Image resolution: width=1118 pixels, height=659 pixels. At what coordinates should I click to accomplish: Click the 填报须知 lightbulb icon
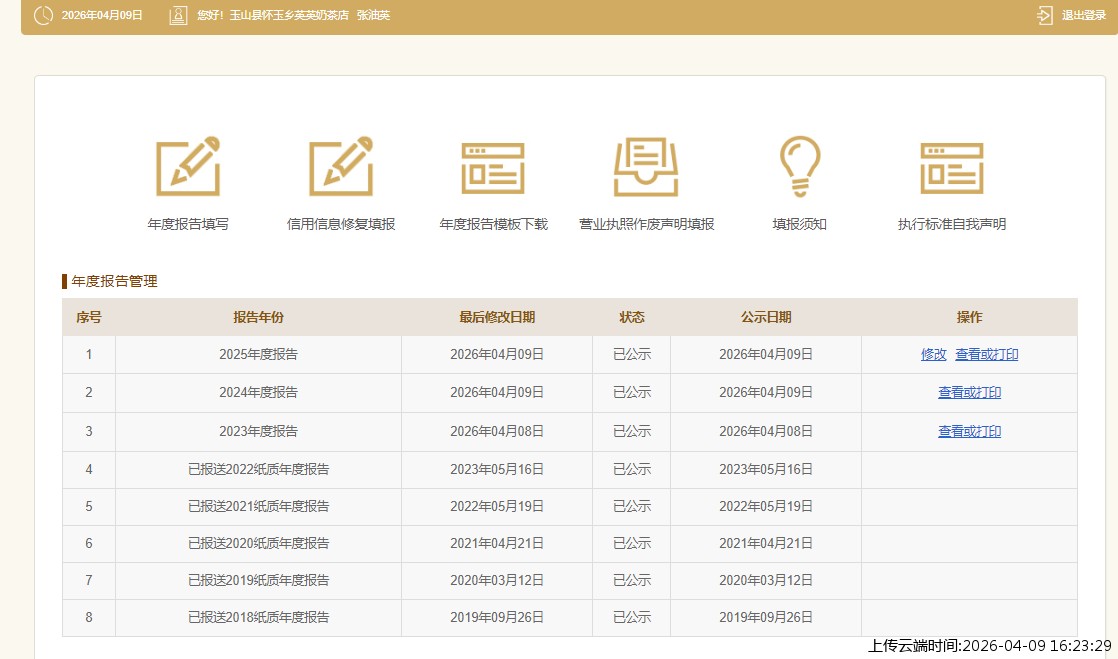click(799, 166)
